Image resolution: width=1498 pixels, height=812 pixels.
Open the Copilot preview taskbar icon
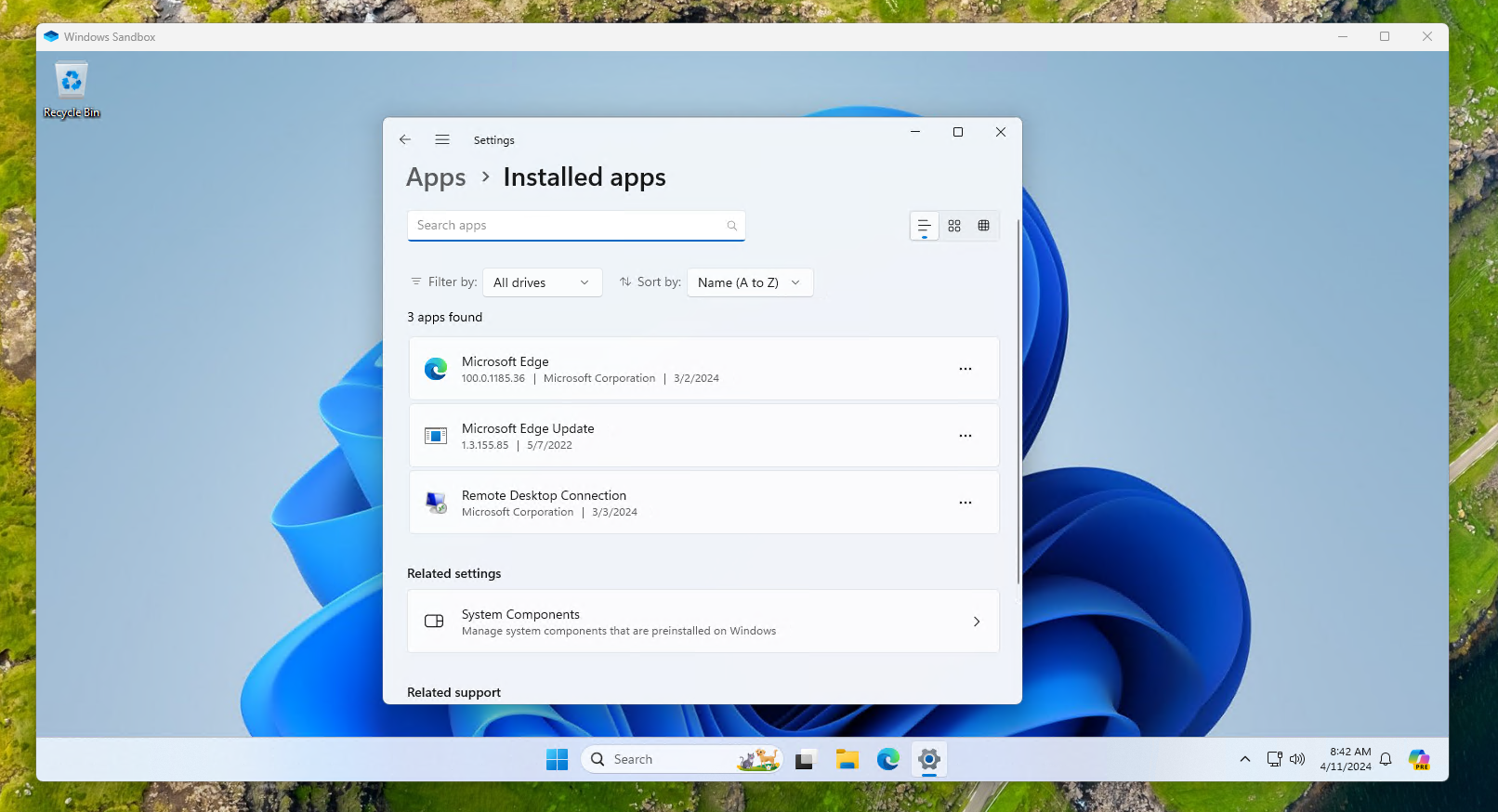pyautogui.click(x=1419, y=759)
